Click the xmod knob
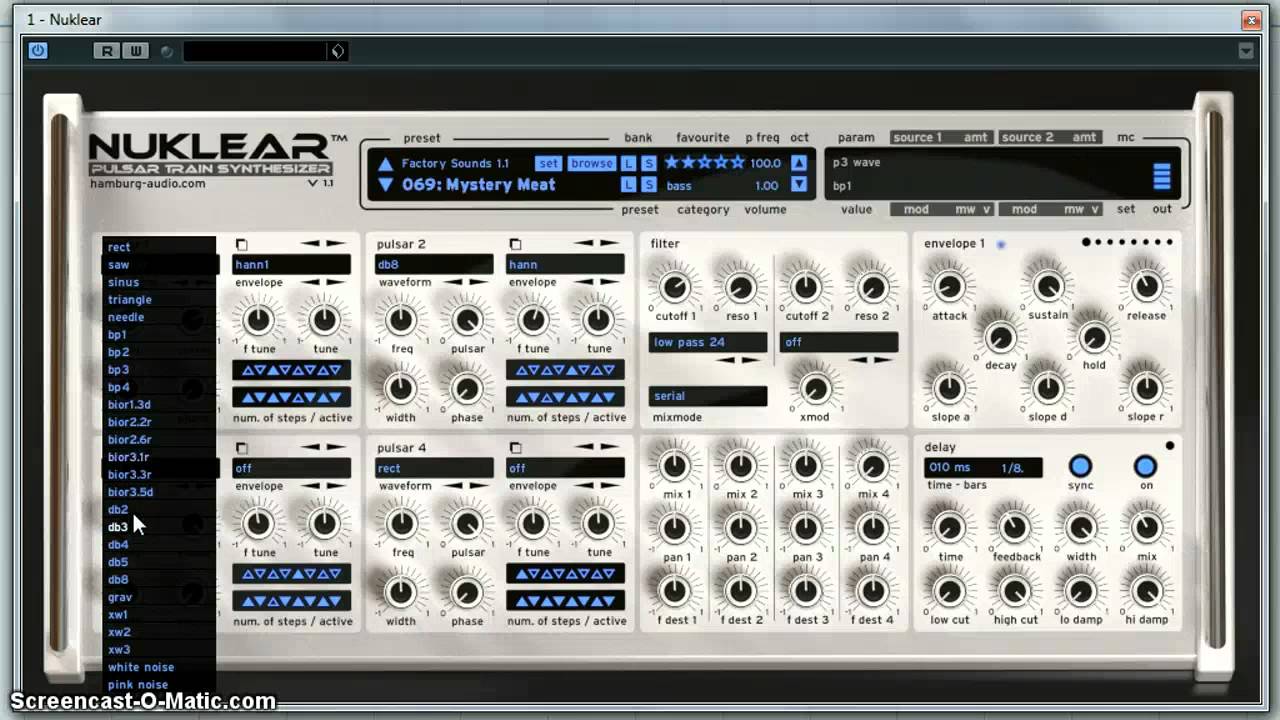This screenshot has height=720, width=1280. 815,389
